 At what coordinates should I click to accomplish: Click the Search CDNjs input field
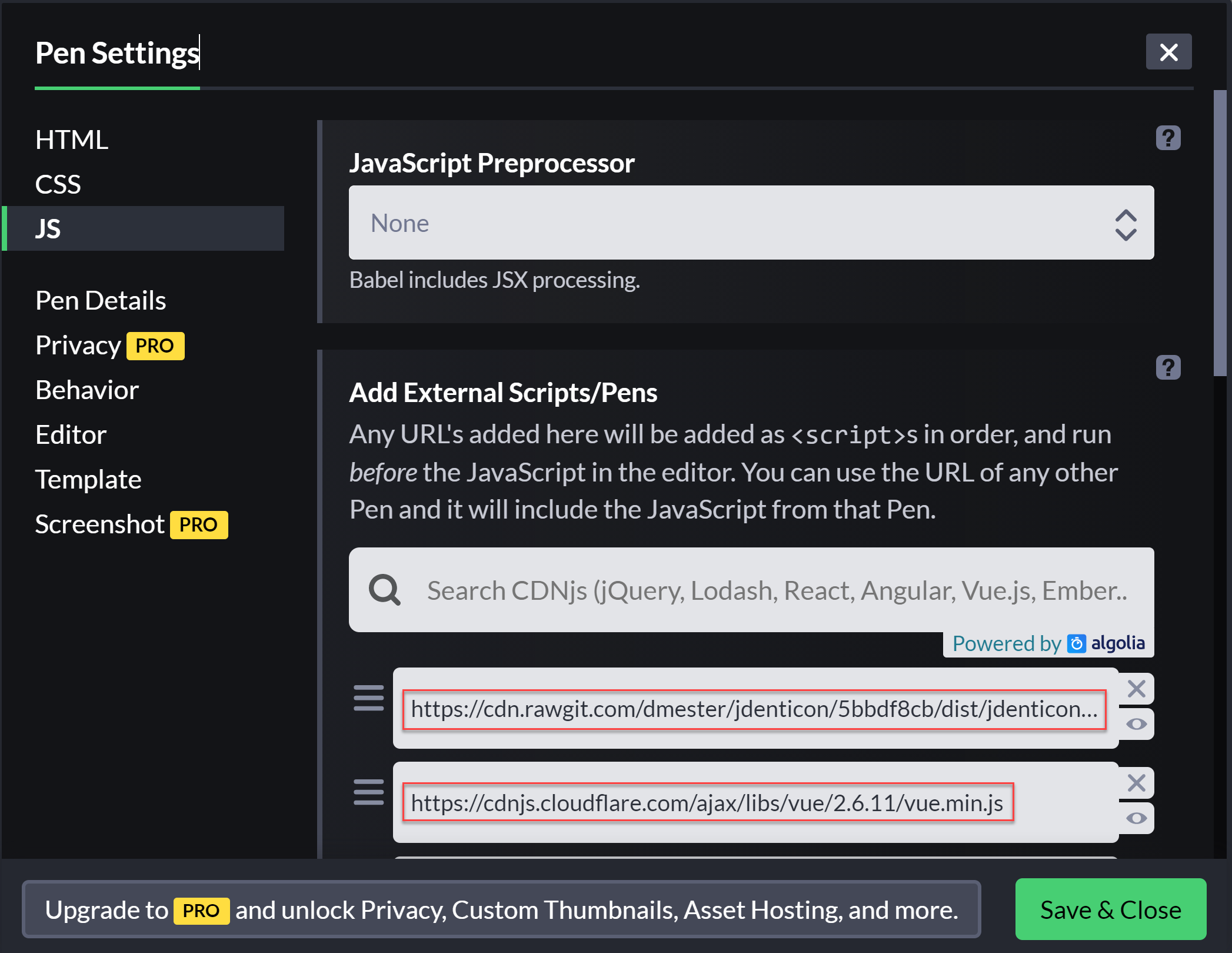(x=777, y=590)
